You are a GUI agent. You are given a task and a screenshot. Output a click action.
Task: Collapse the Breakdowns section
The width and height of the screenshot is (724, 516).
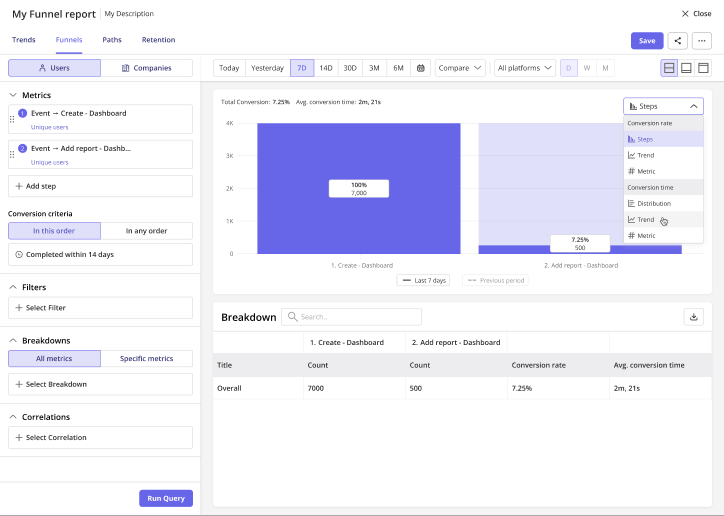(13, 341)
